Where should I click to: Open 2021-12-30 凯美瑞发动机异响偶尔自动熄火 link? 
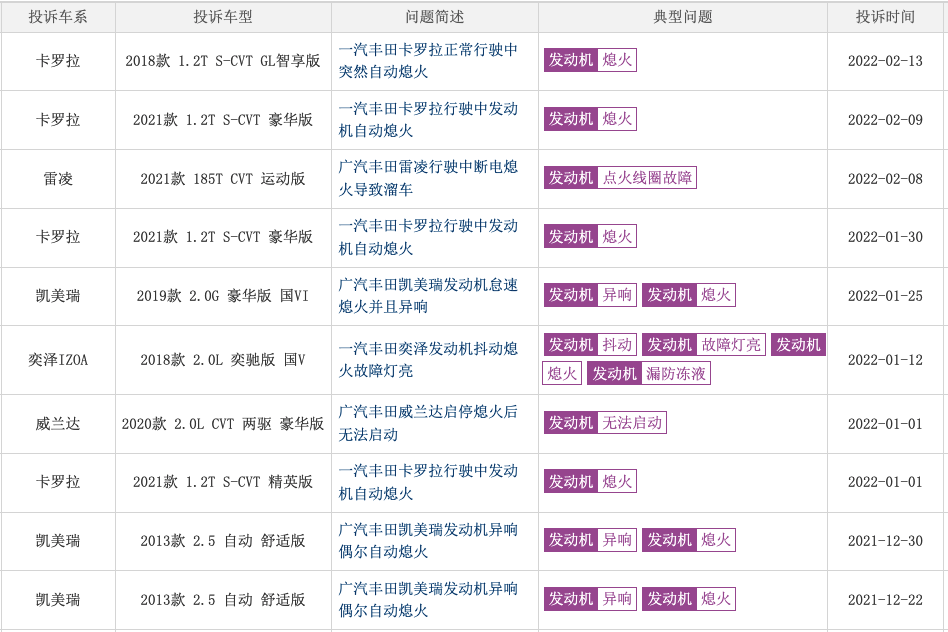[x=428, y=541]
